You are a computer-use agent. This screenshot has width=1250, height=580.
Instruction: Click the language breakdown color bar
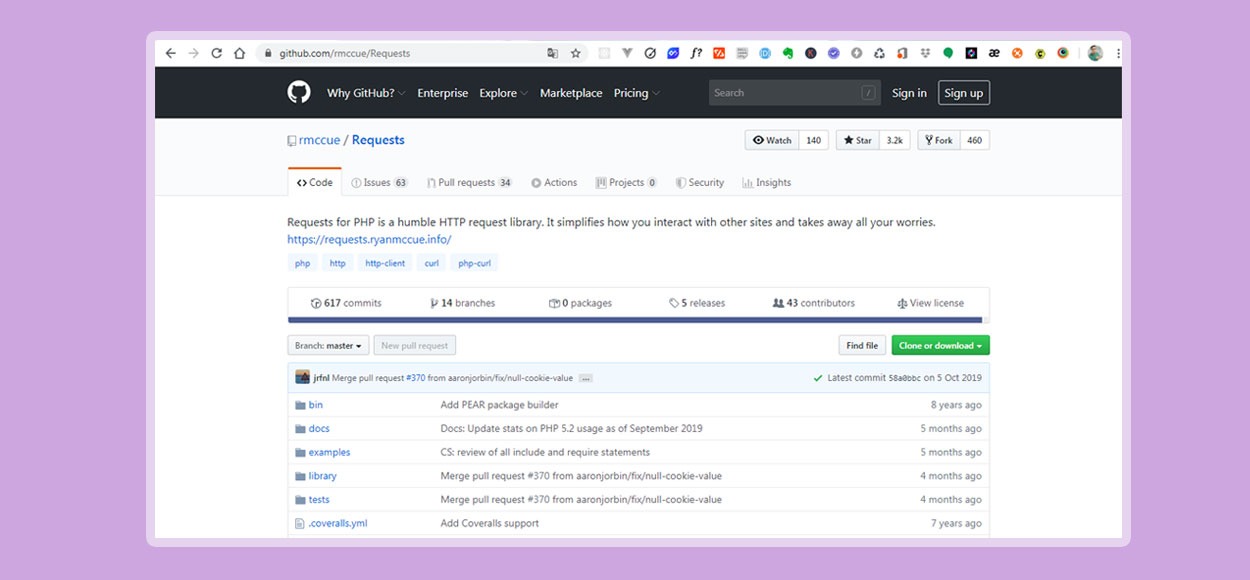pyautogui.click(x=638, y=320)
